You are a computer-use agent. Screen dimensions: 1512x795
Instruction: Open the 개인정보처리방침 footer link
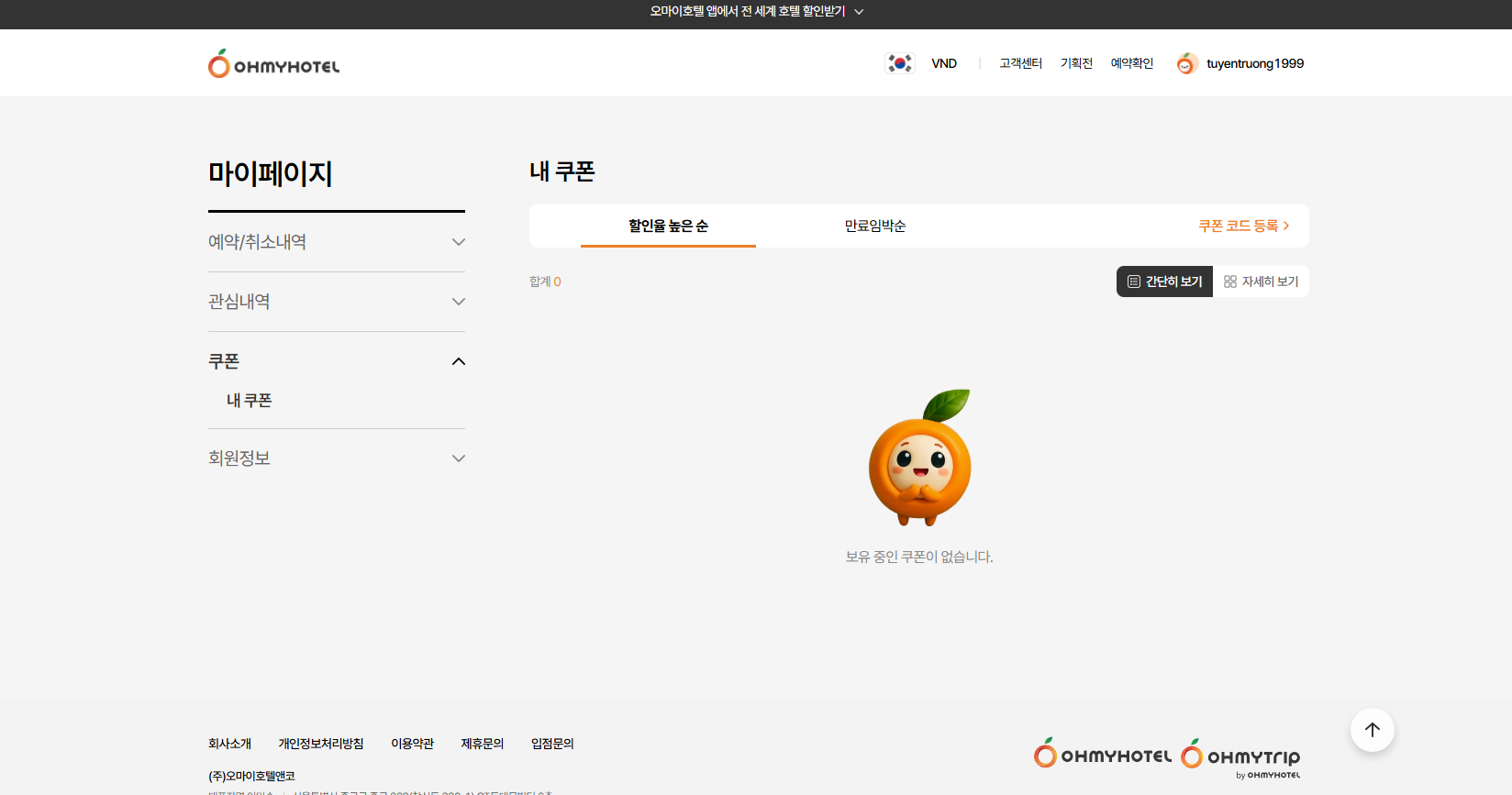321,744
